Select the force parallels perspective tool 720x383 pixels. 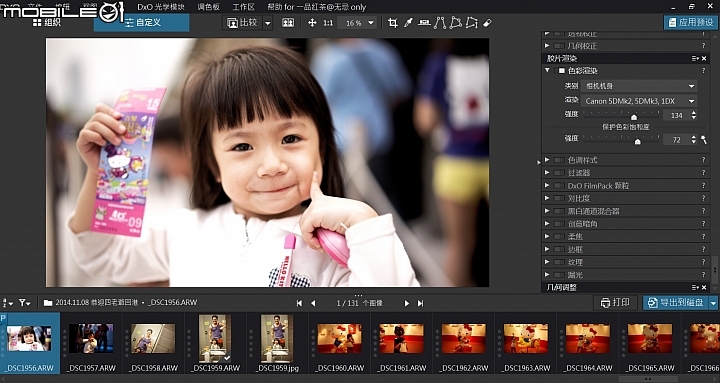tap(440, 23)
